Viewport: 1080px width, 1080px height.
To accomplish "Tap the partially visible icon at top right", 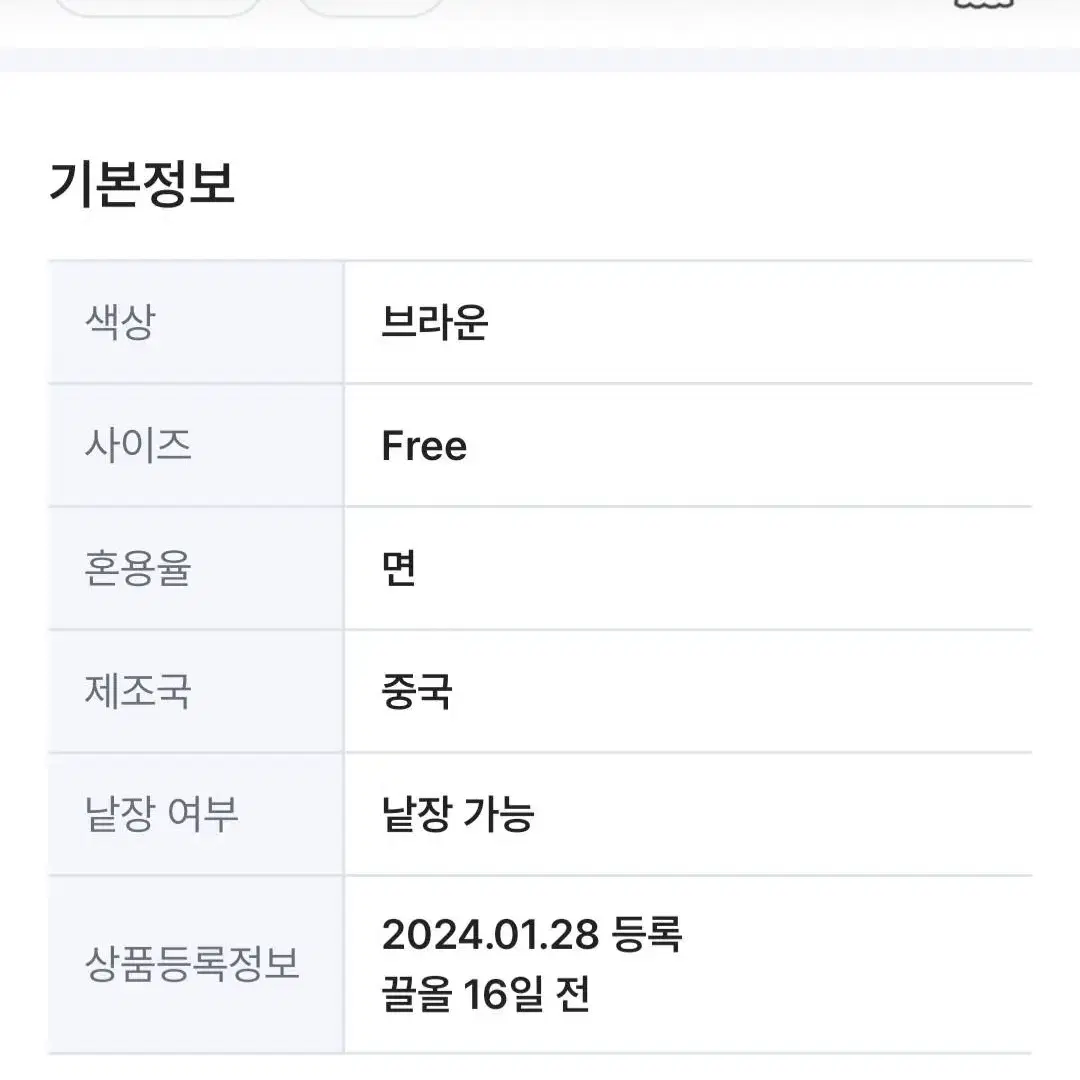I will (983, 4).
